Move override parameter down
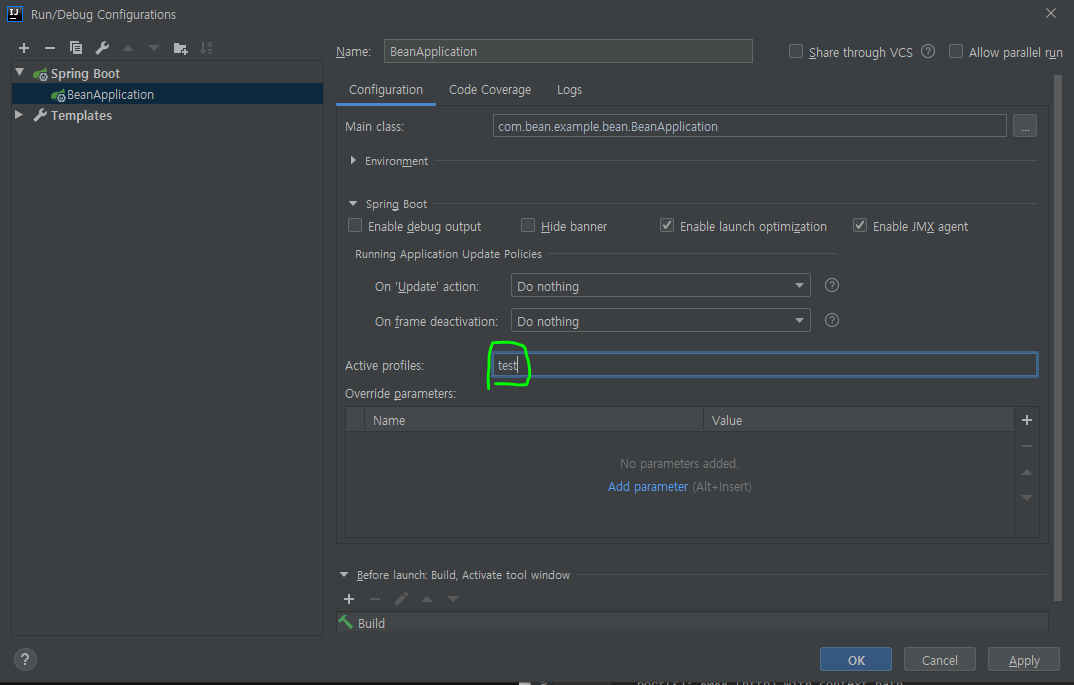The image size is (1074, 685). point(1027,497)
